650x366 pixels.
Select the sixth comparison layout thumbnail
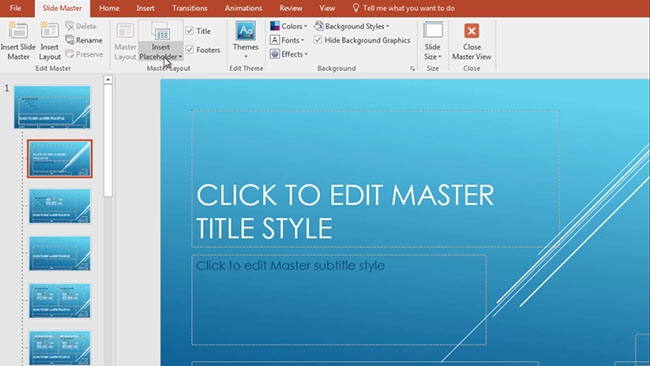tap(60, 348)
